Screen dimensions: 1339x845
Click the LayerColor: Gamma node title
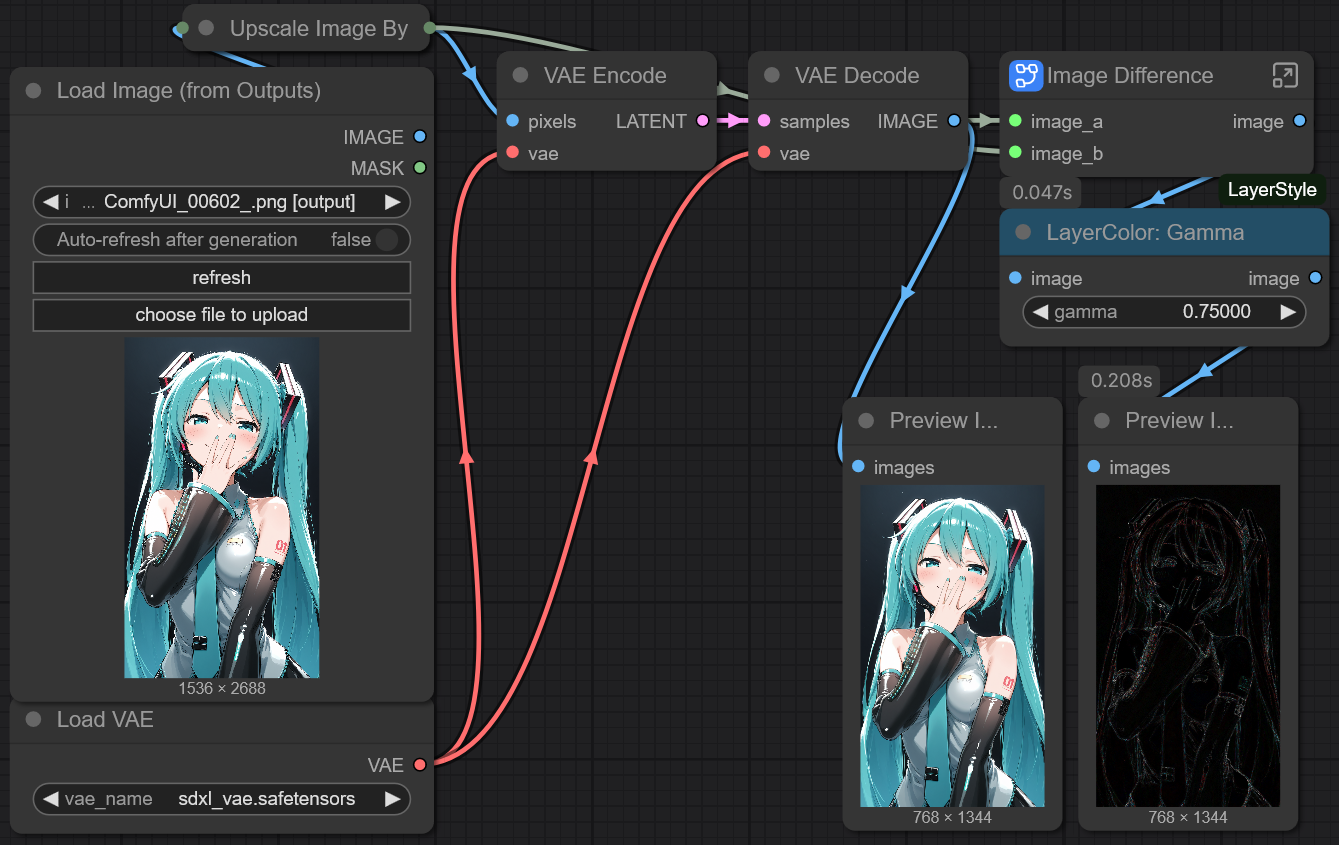pyautogui.click(x=1146, y=232)
